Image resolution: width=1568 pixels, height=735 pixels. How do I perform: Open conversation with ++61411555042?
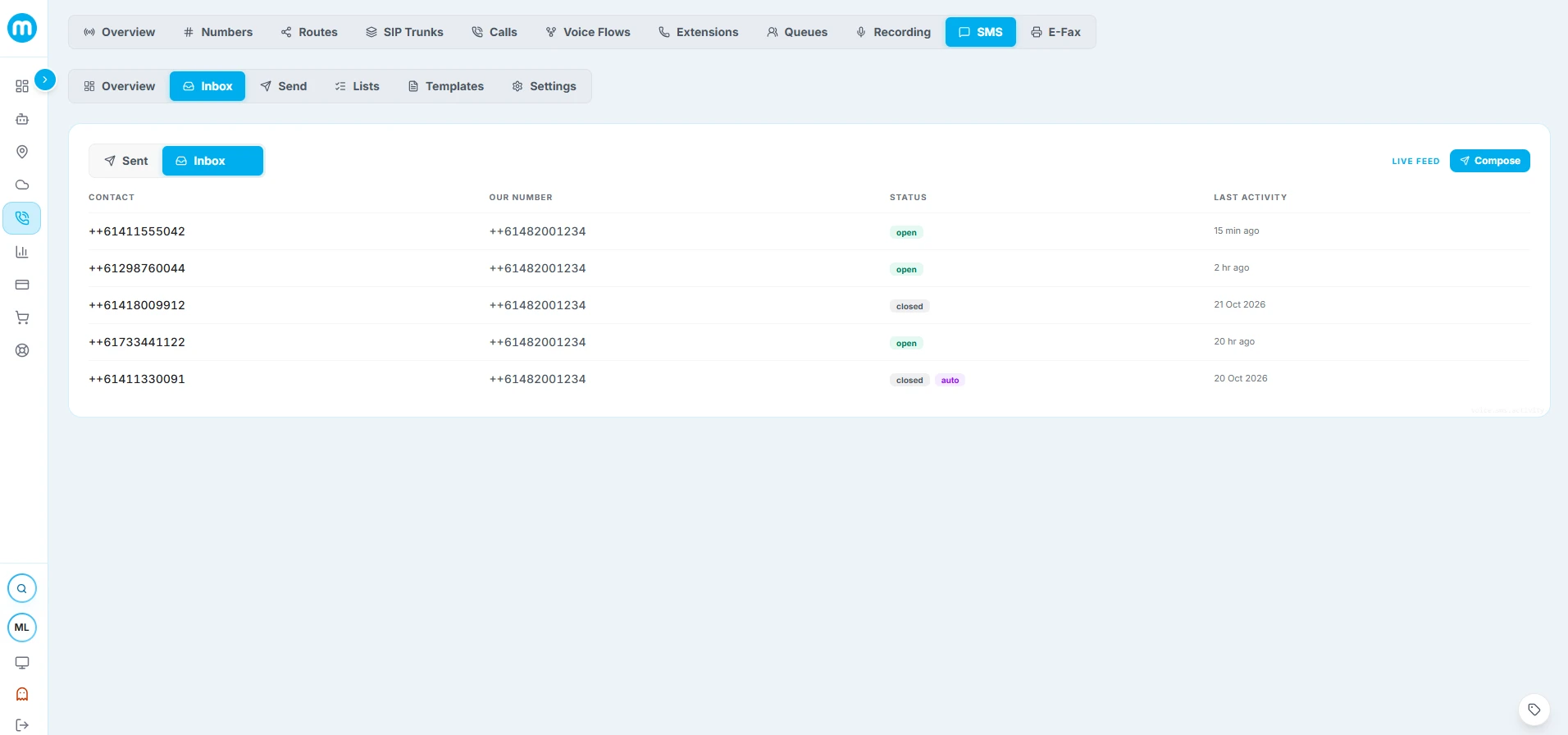[809, 231]
